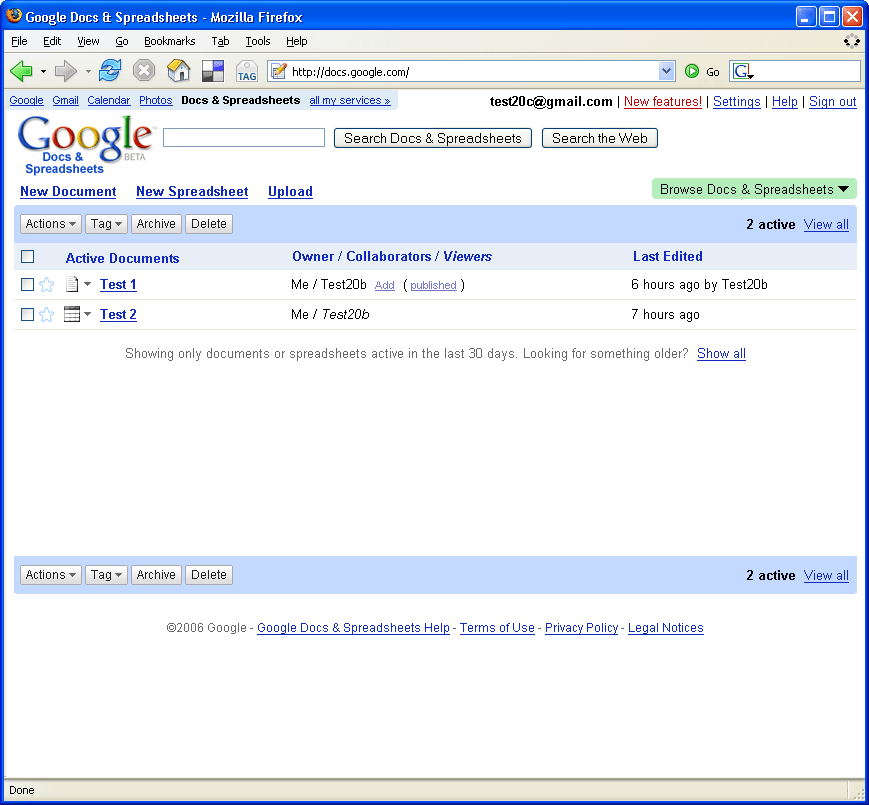Open the Bookmarks menu

click(170, 41)
